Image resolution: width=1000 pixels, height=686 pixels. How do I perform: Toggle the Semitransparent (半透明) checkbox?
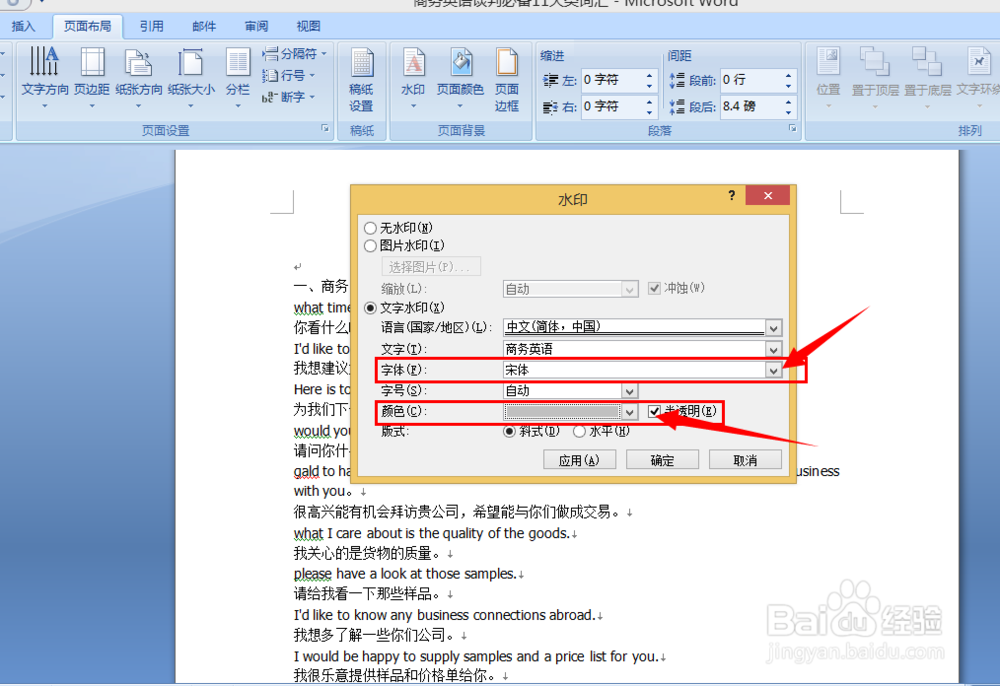[x=654, y=411]
